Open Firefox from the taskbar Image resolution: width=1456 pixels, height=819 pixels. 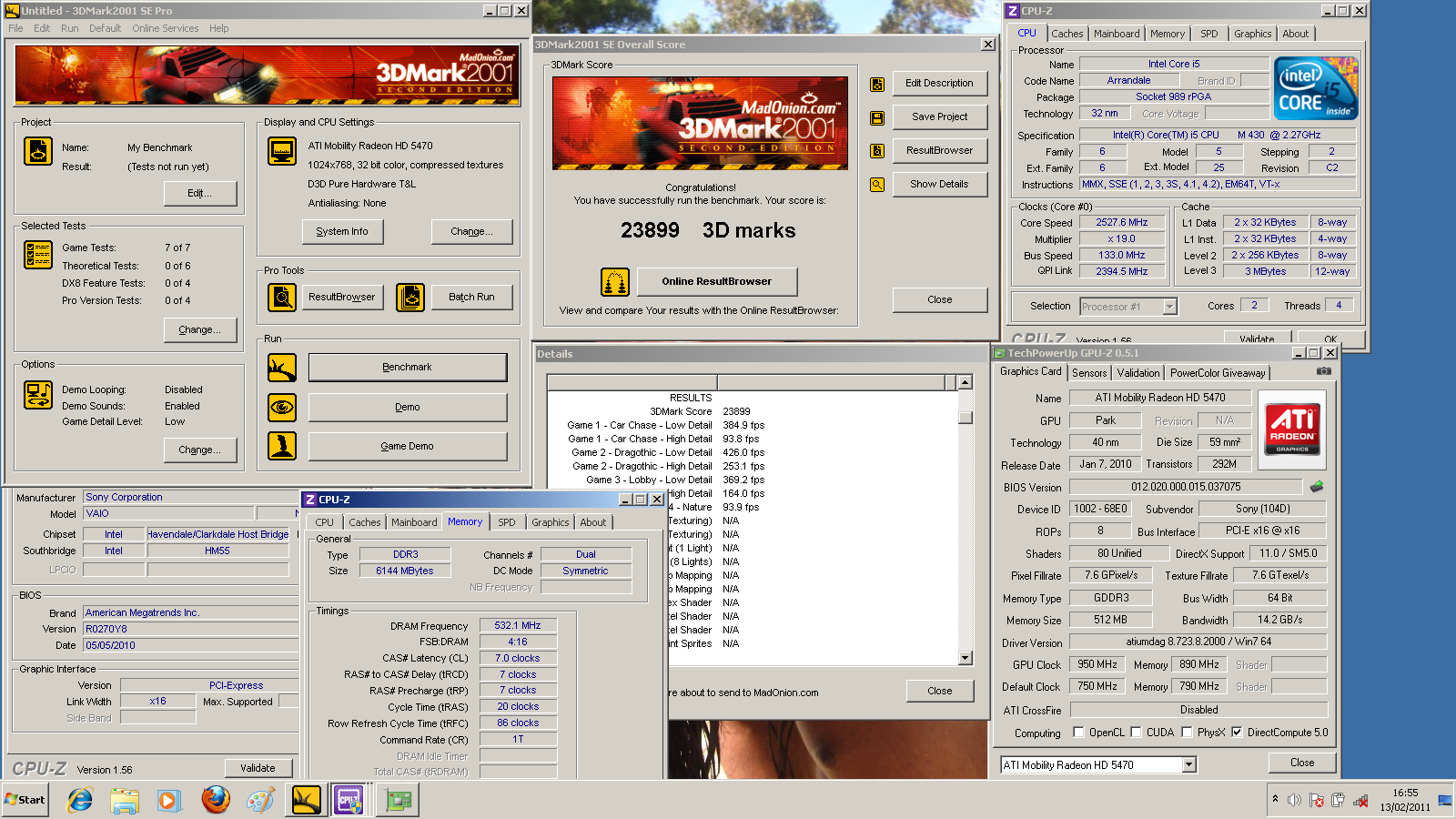(216, 800)
